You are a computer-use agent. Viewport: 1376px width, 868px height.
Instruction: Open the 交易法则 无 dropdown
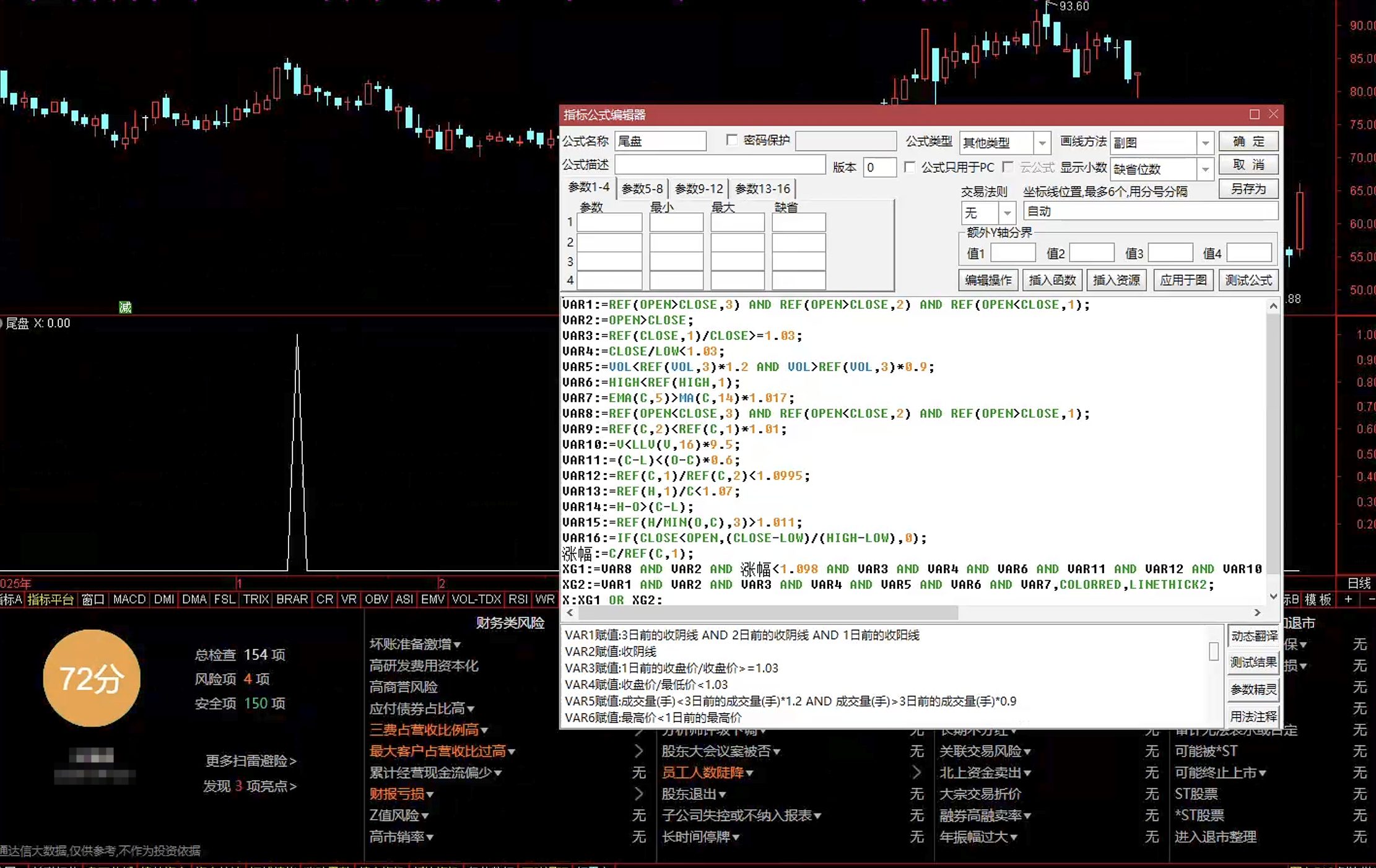pyautogui.click(x=1008, y=213)
